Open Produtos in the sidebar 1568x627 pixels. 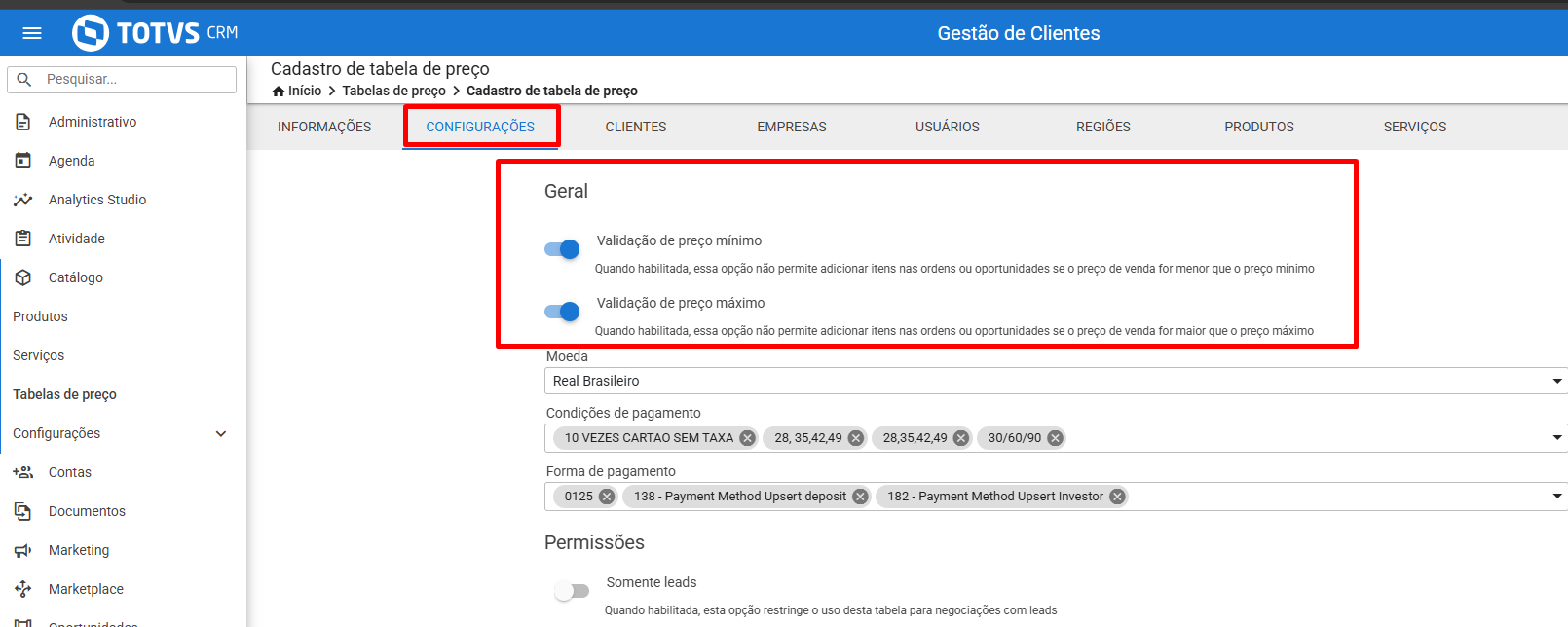(40, 316)
